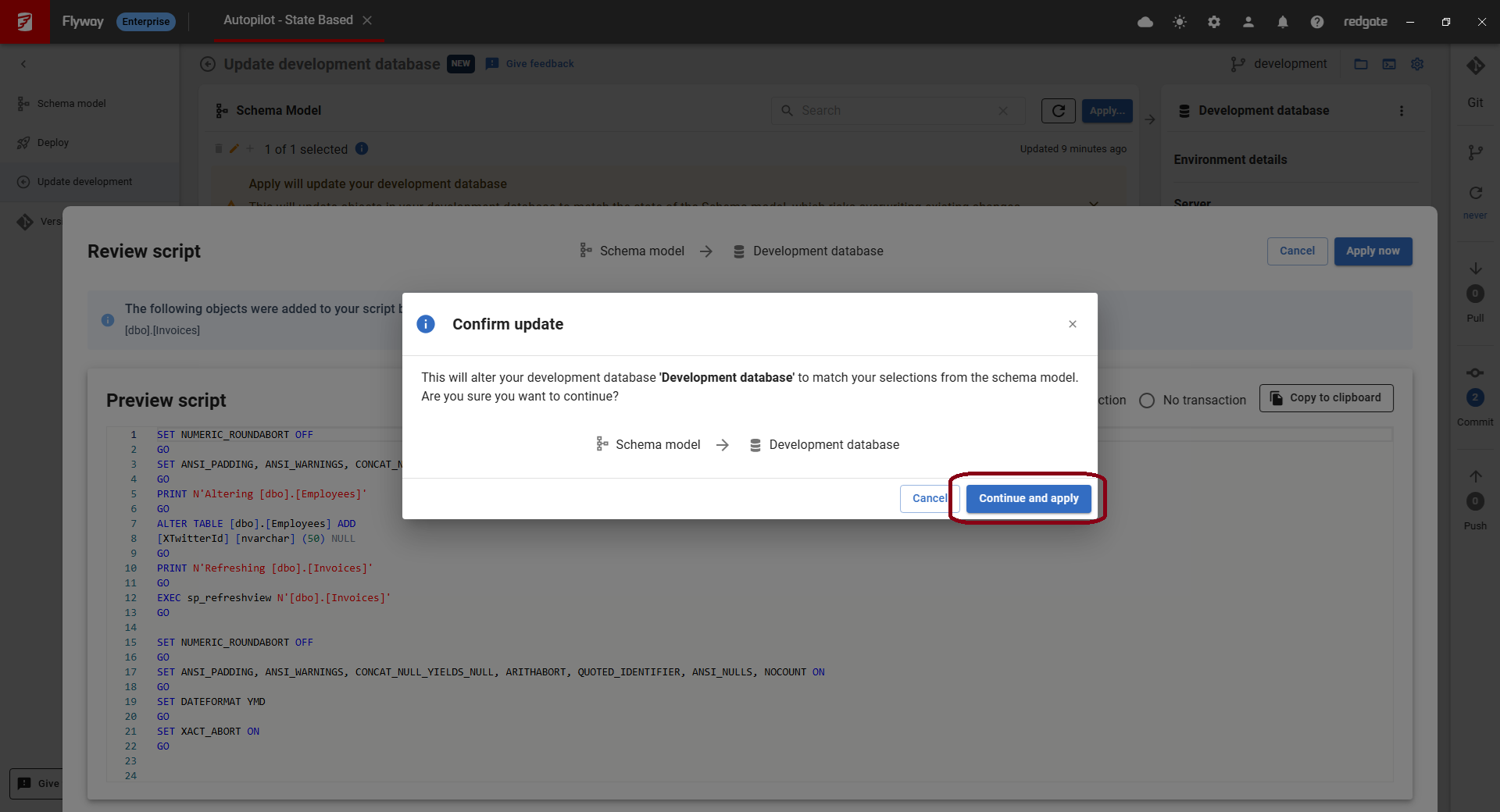The width and height of the screenshot is (1500, 812).
Task: Open the user account icon
Action: tap(1248, 22)
